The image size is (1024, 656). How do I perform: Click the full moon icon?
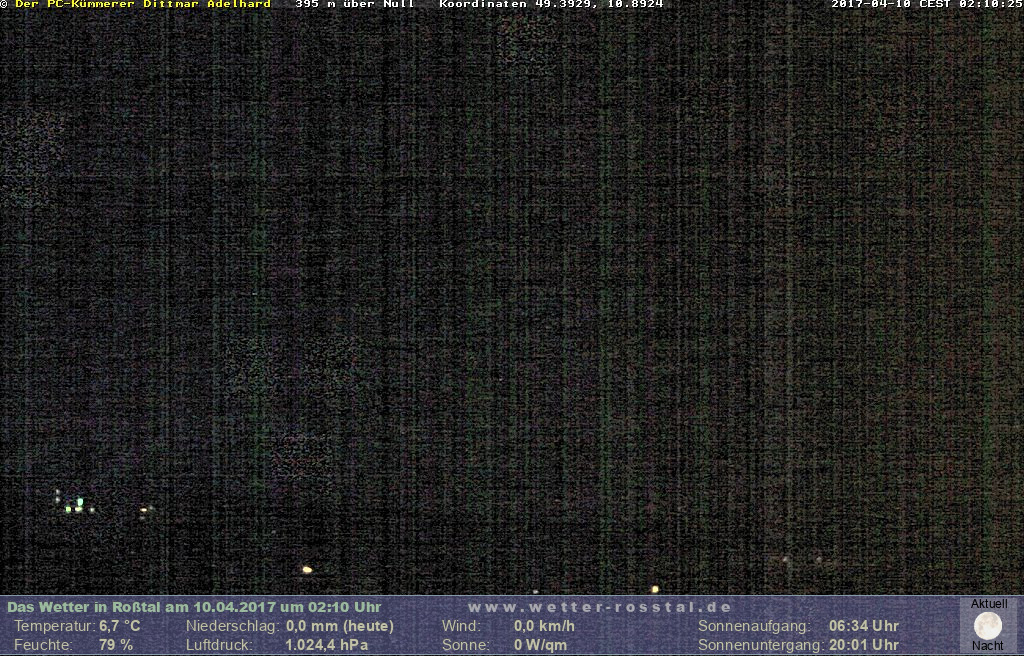click(x=987, y=626)
